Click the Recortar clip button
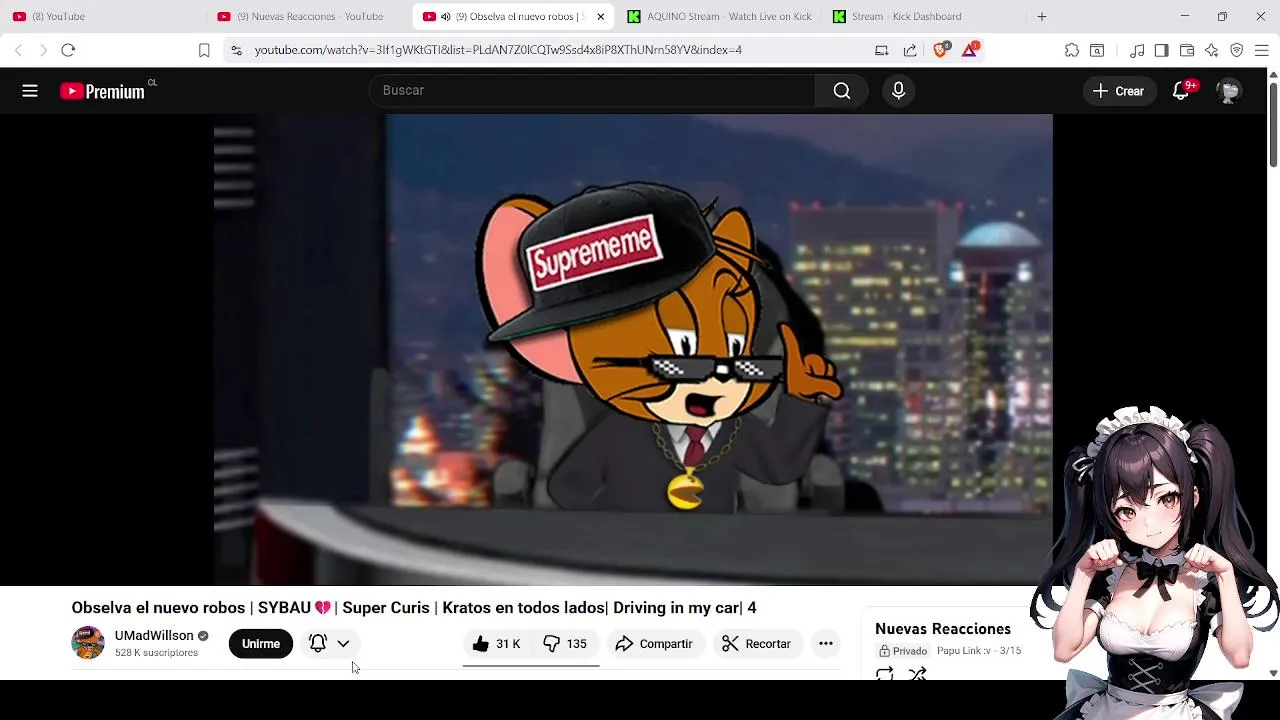1280x720 pixels. pyautogui.click(x=757, y=644)
